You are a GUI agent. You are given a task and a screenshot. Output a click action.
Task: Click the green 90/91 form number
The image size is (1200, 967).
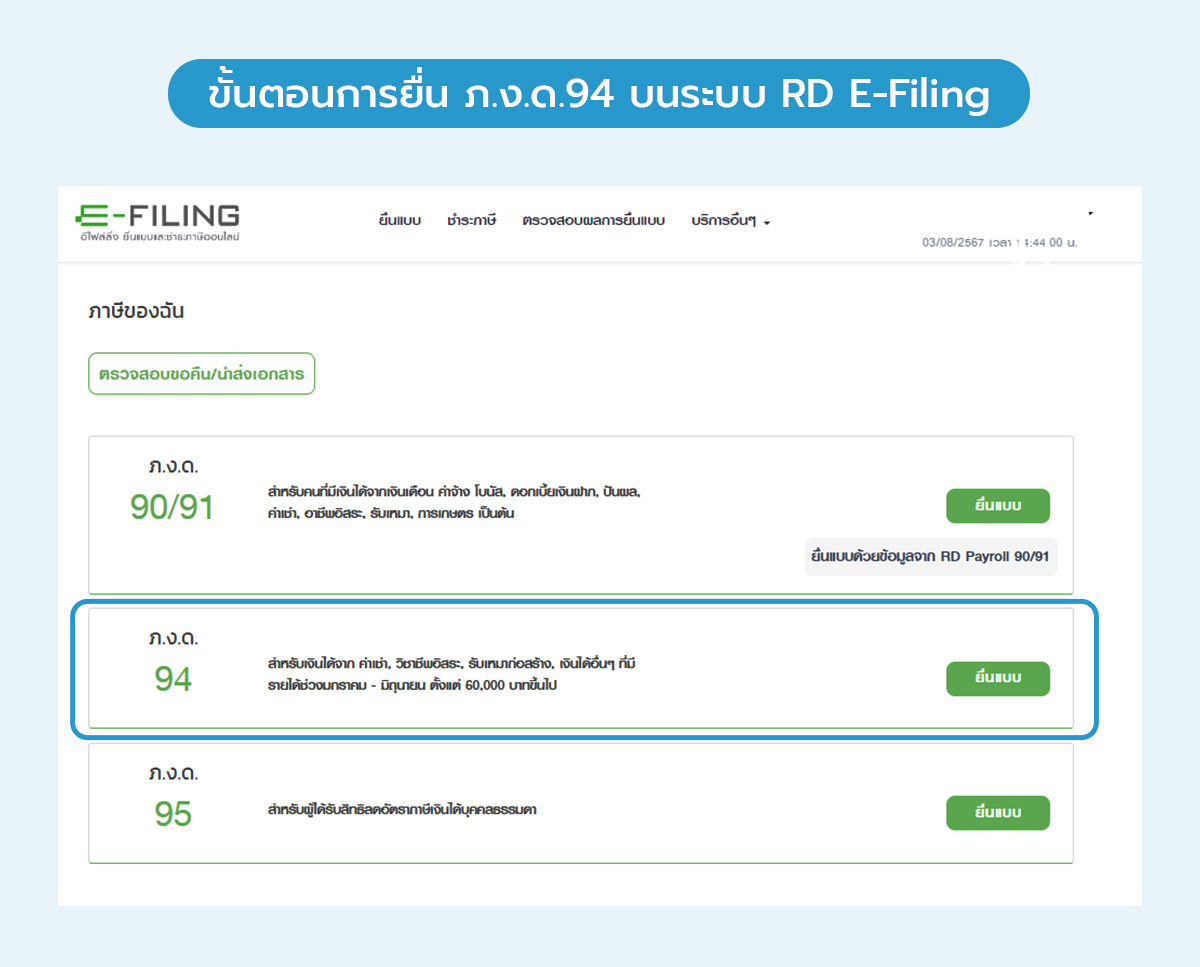pyautogui.click(x=172, y=508)
